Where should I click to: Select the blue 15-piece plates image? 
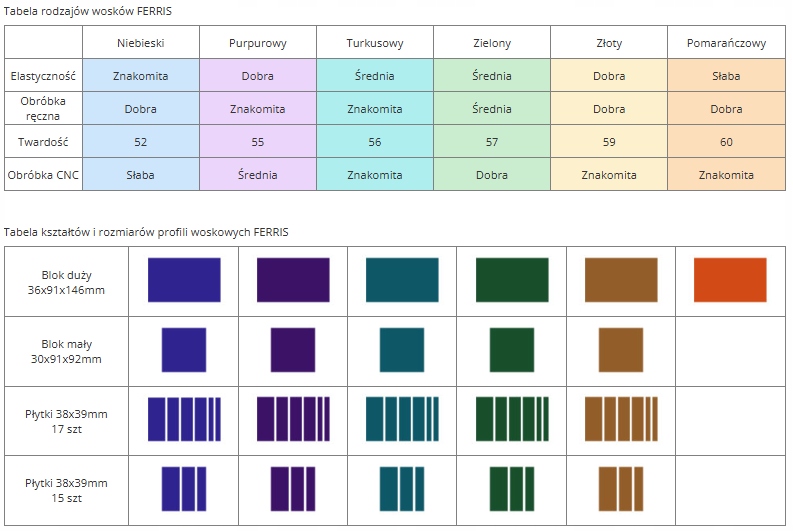184,489
